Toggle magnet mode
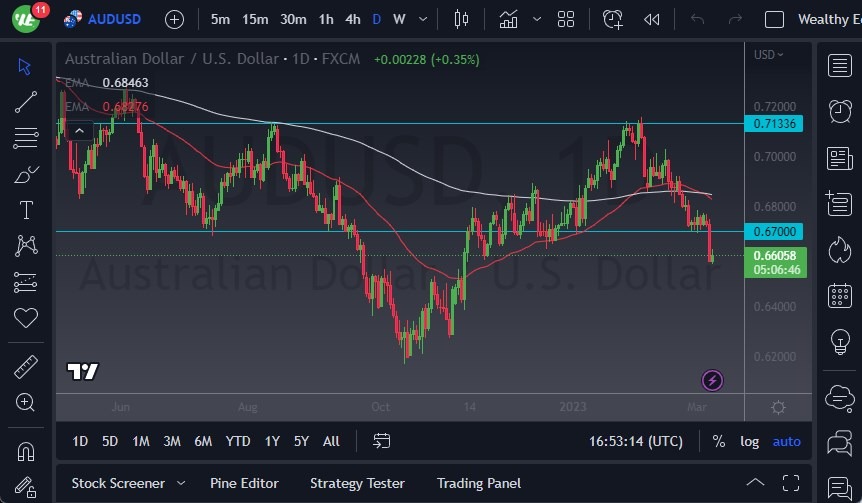Viewport: 862px width, 503px height. (26, 452)
